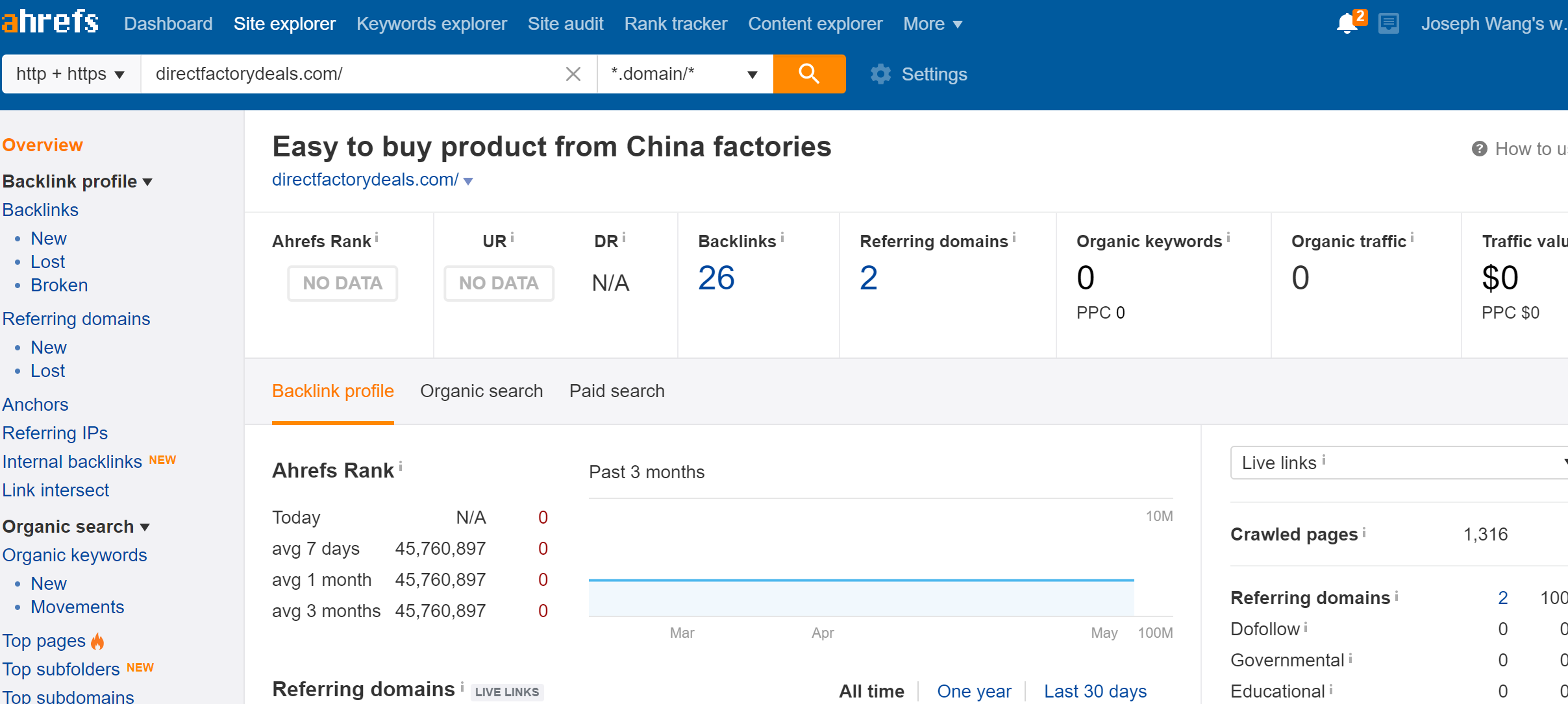Click the Referring domains count 2 in metrics
This screenshot has height=704, width=1568.
click(869, 278)
